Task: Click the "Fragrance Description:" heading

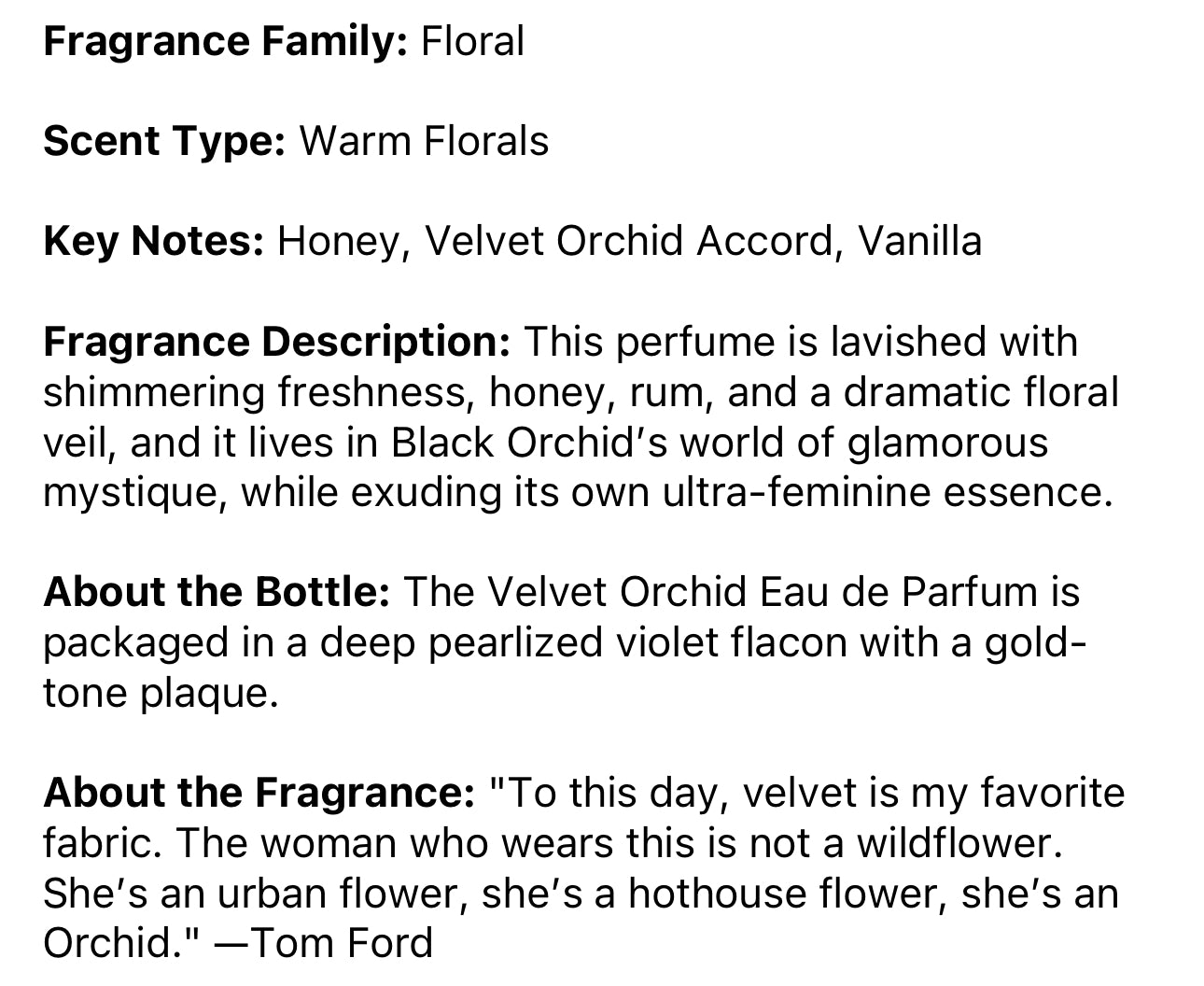Action: (x=276, y=342)
